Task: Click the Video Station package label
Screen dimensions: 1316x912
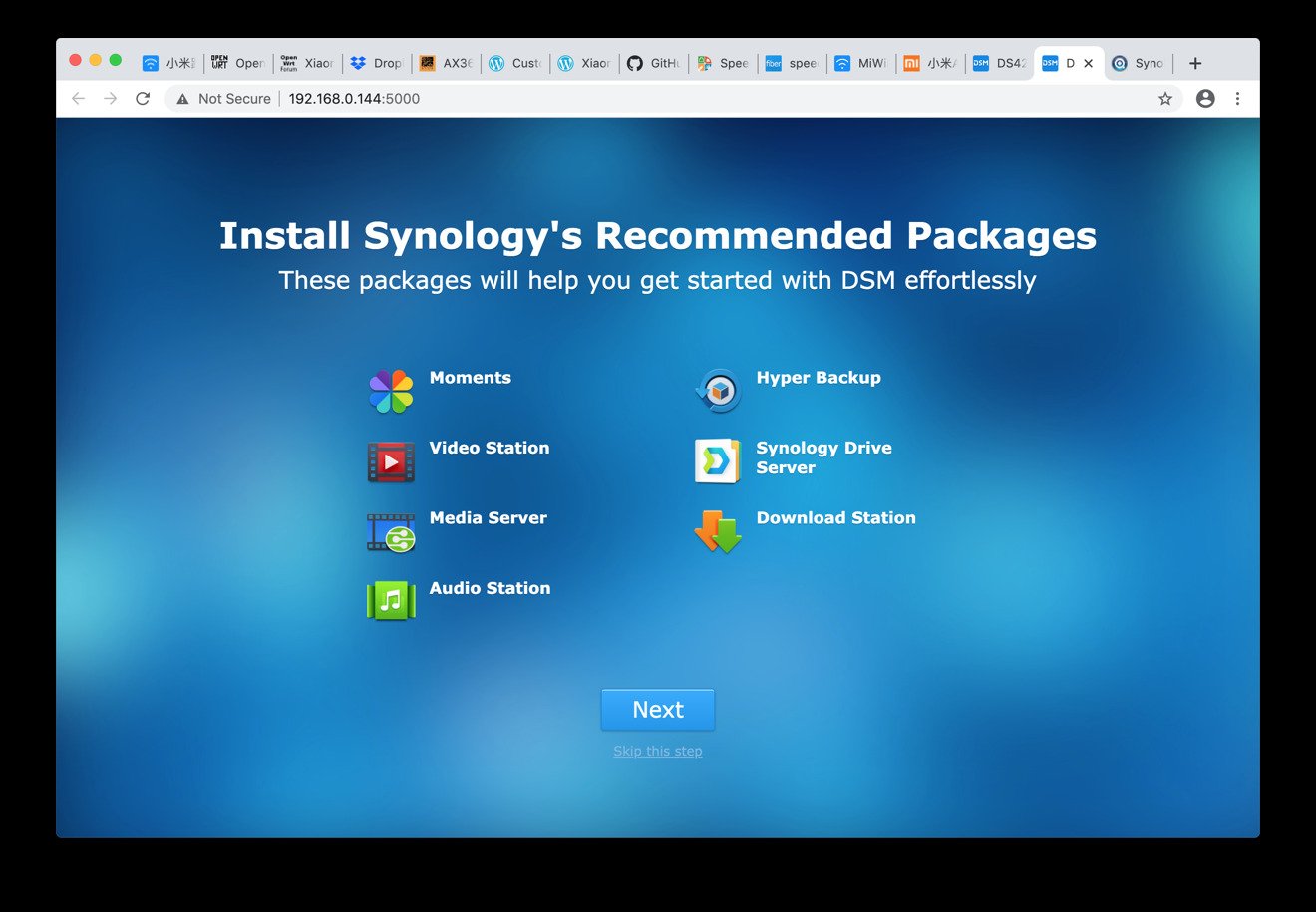Action: click(490, 448)
